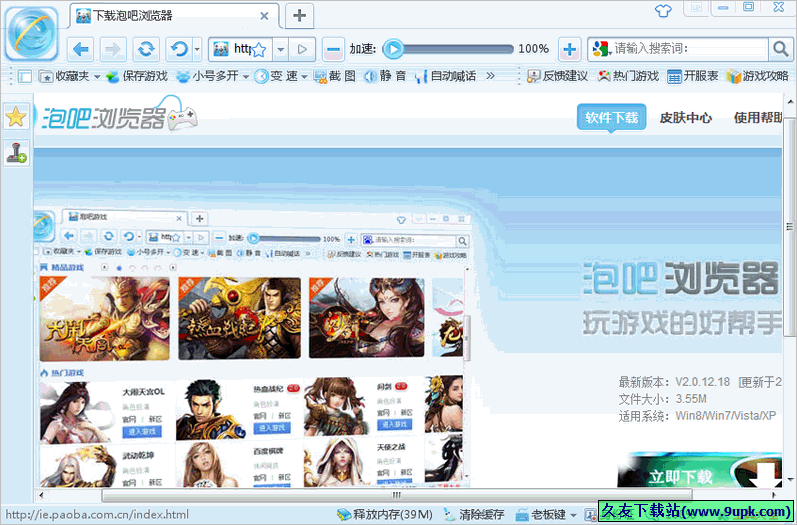Click 释放内存(39M) in status bar
Viewport: 797px width, 525px height.
385,514
